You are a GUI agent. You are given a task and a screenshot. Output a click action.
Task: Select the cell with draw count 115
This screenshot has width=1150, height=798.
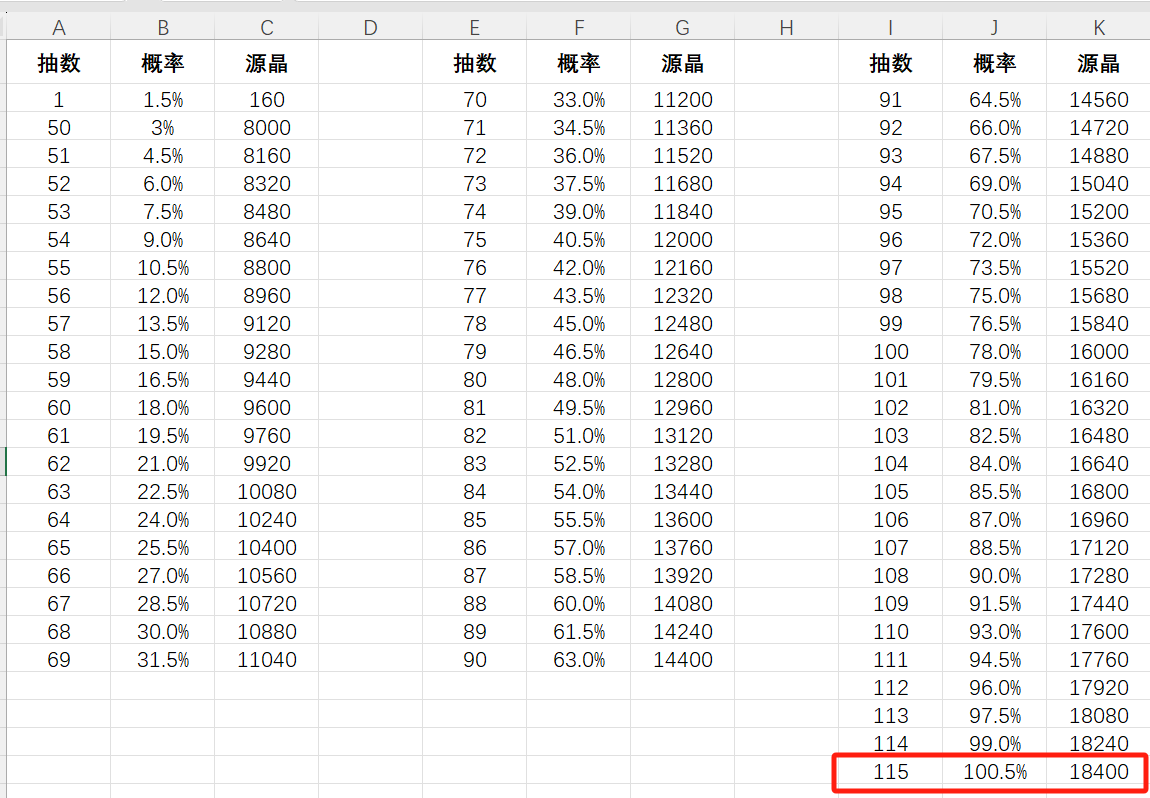pos(890,771)
